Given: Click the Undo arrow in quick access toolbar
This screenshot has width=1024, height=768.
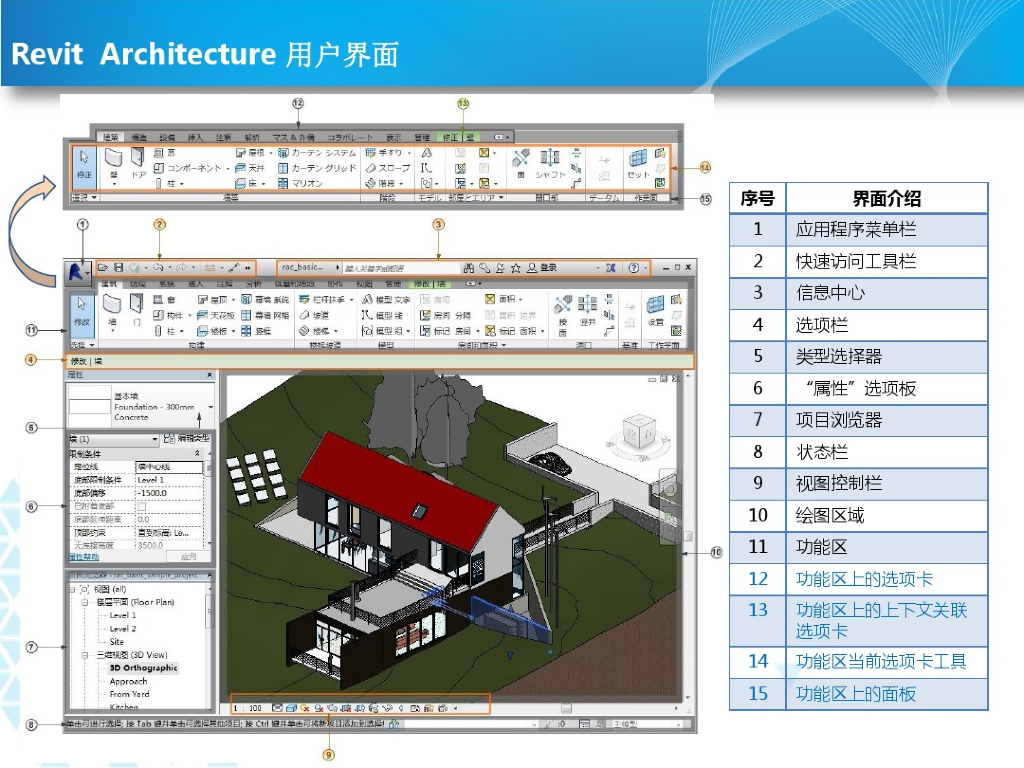Looking at the screenshot, I should click(x=157, y=268).
